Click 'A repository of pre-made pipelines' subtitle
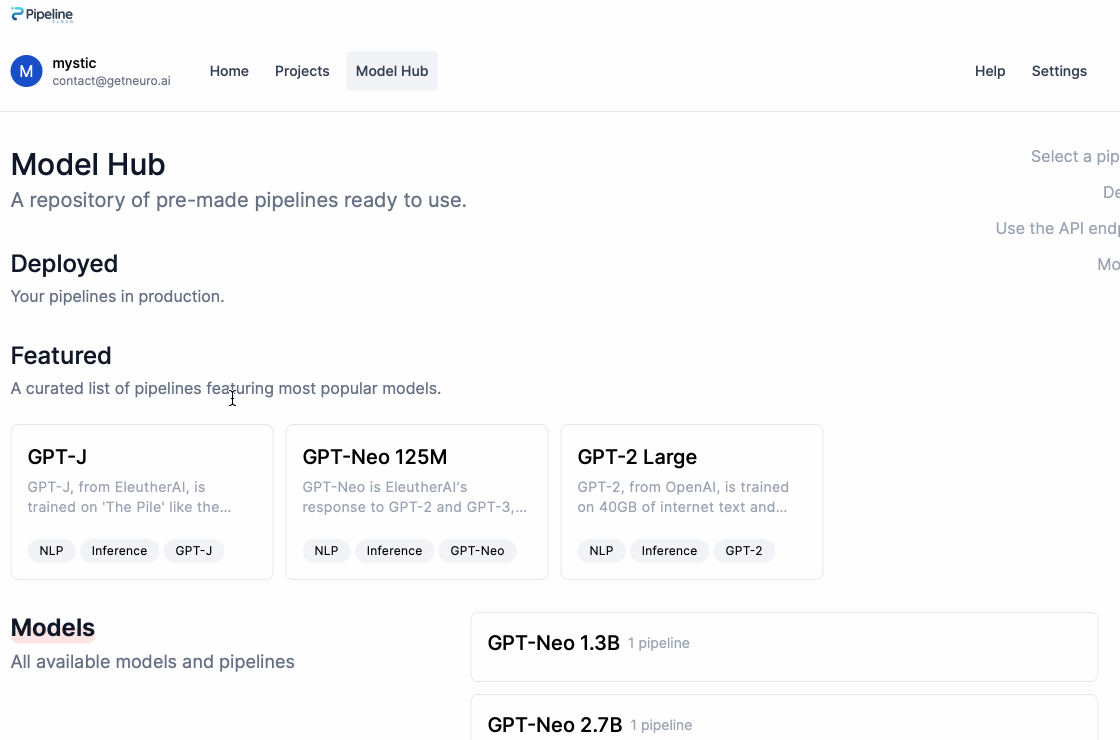This screenshot has height=740, width=1120. click(x=239, y=200)
